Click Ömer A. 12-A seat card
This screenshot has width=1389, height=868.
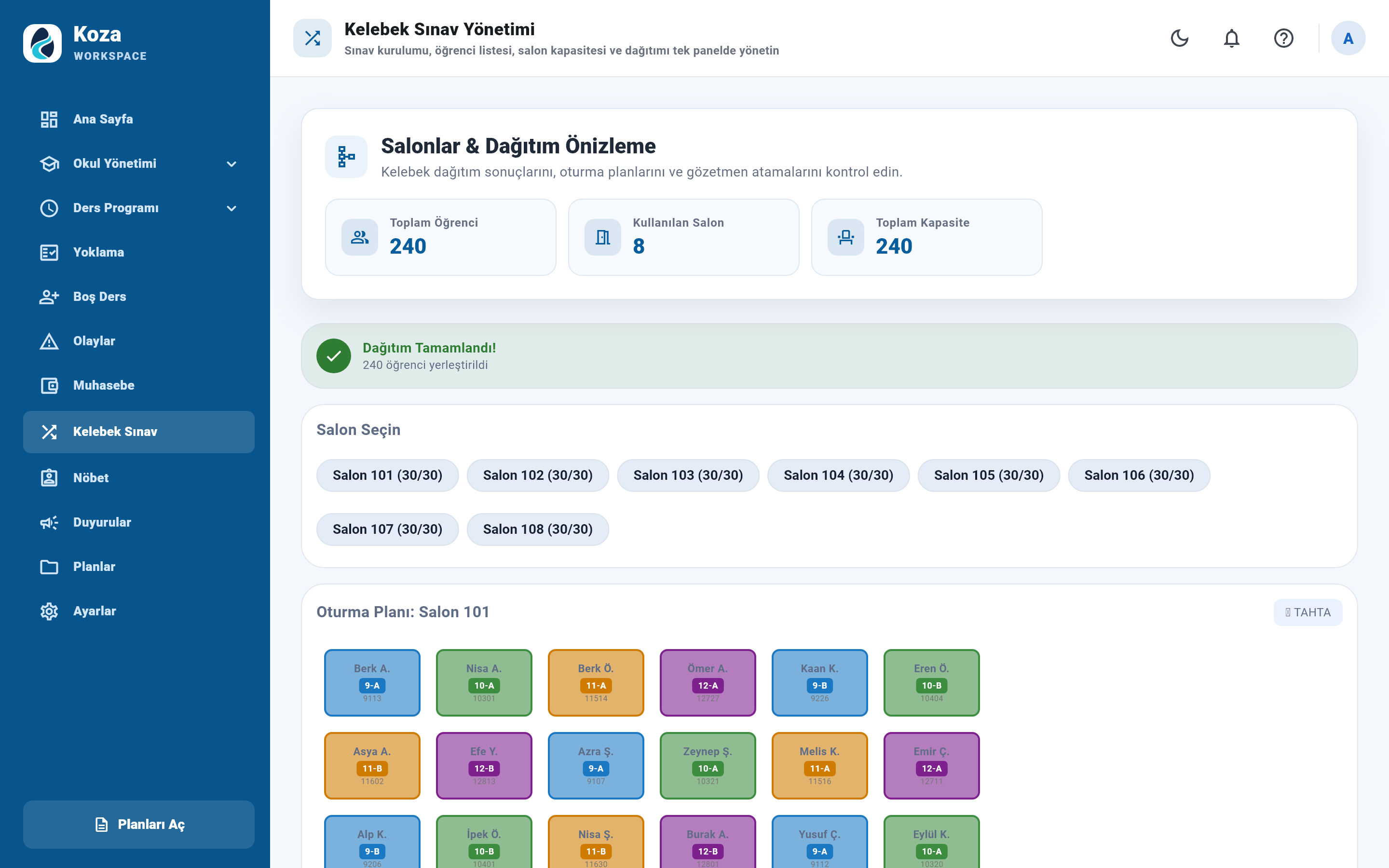(x=708, y=682)
